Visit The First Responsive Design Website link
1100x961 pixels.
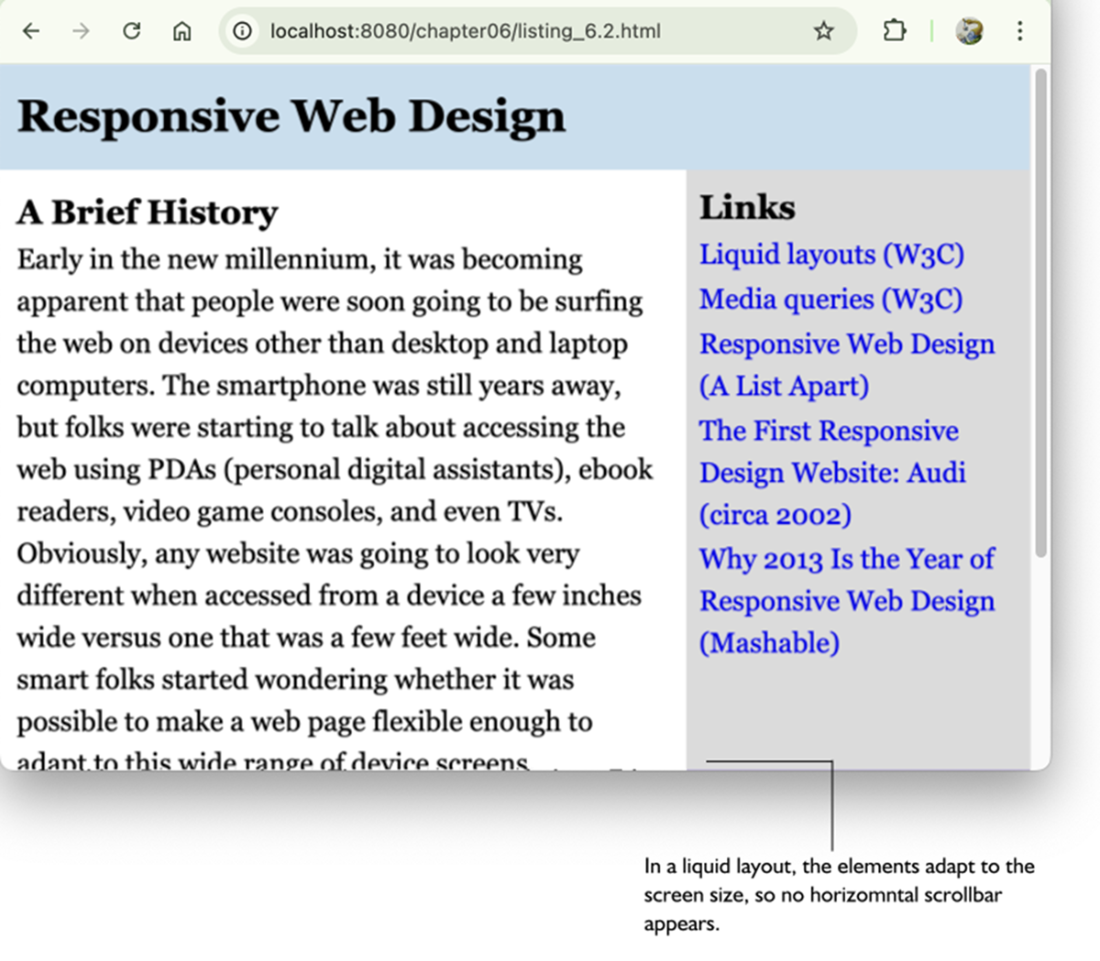(828, 431)
